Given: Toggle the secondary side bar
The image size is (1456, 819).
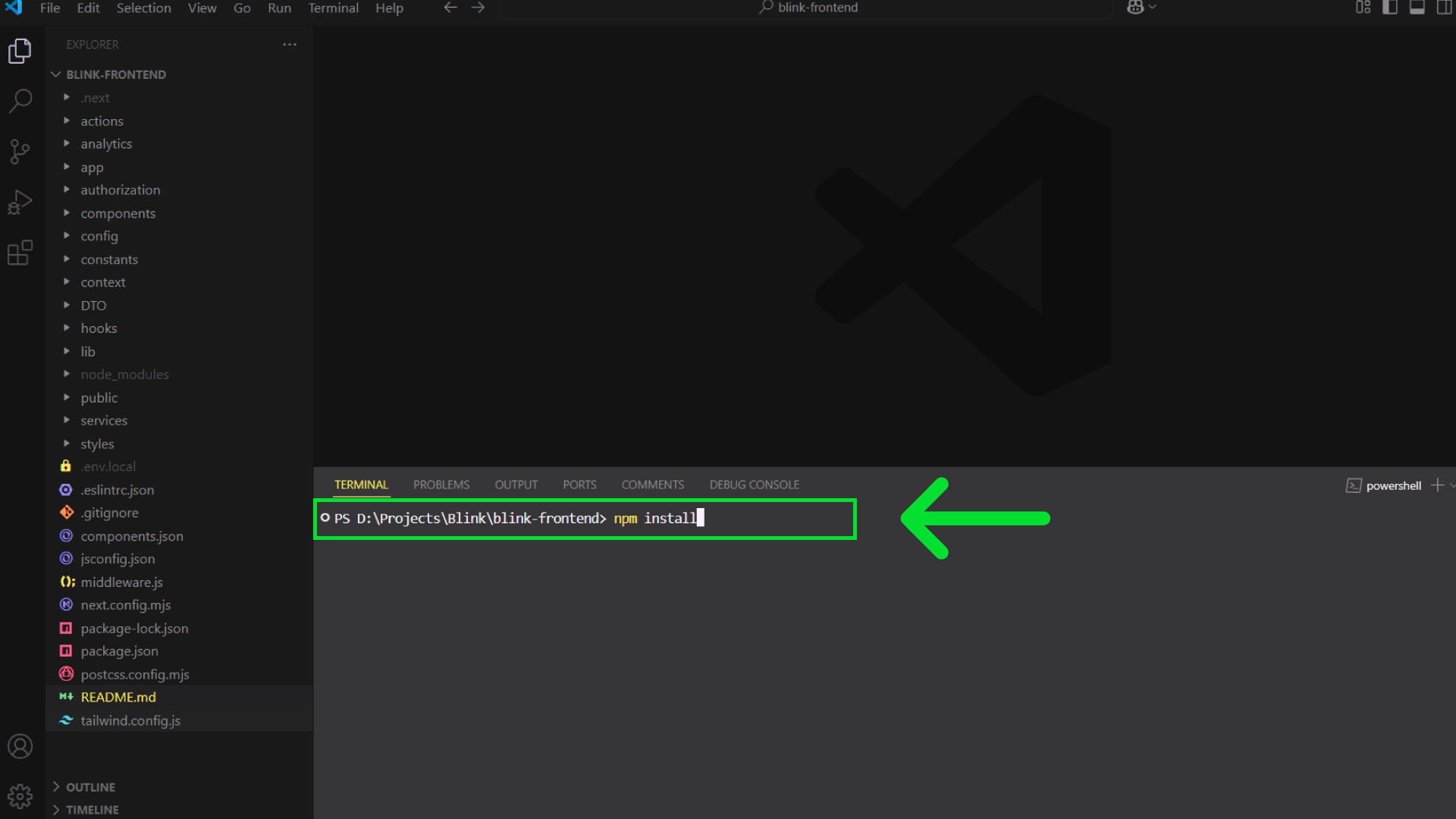Looking at the screenshot, I should click(x=1445, y=8).
